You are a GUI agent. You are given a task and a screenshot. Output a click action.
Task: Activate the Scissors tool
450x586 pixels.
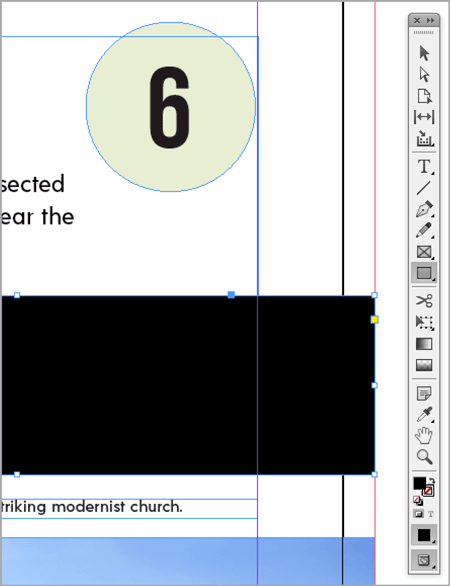point(424,301)
